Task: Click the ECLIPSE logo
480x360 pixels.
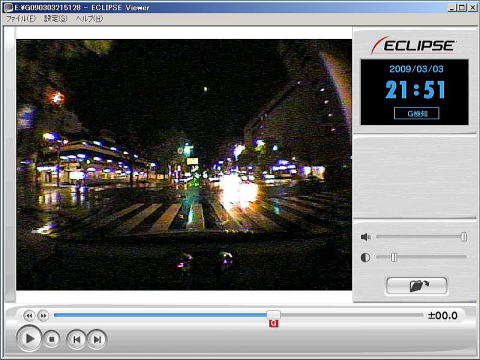Action: pos(413,45)
